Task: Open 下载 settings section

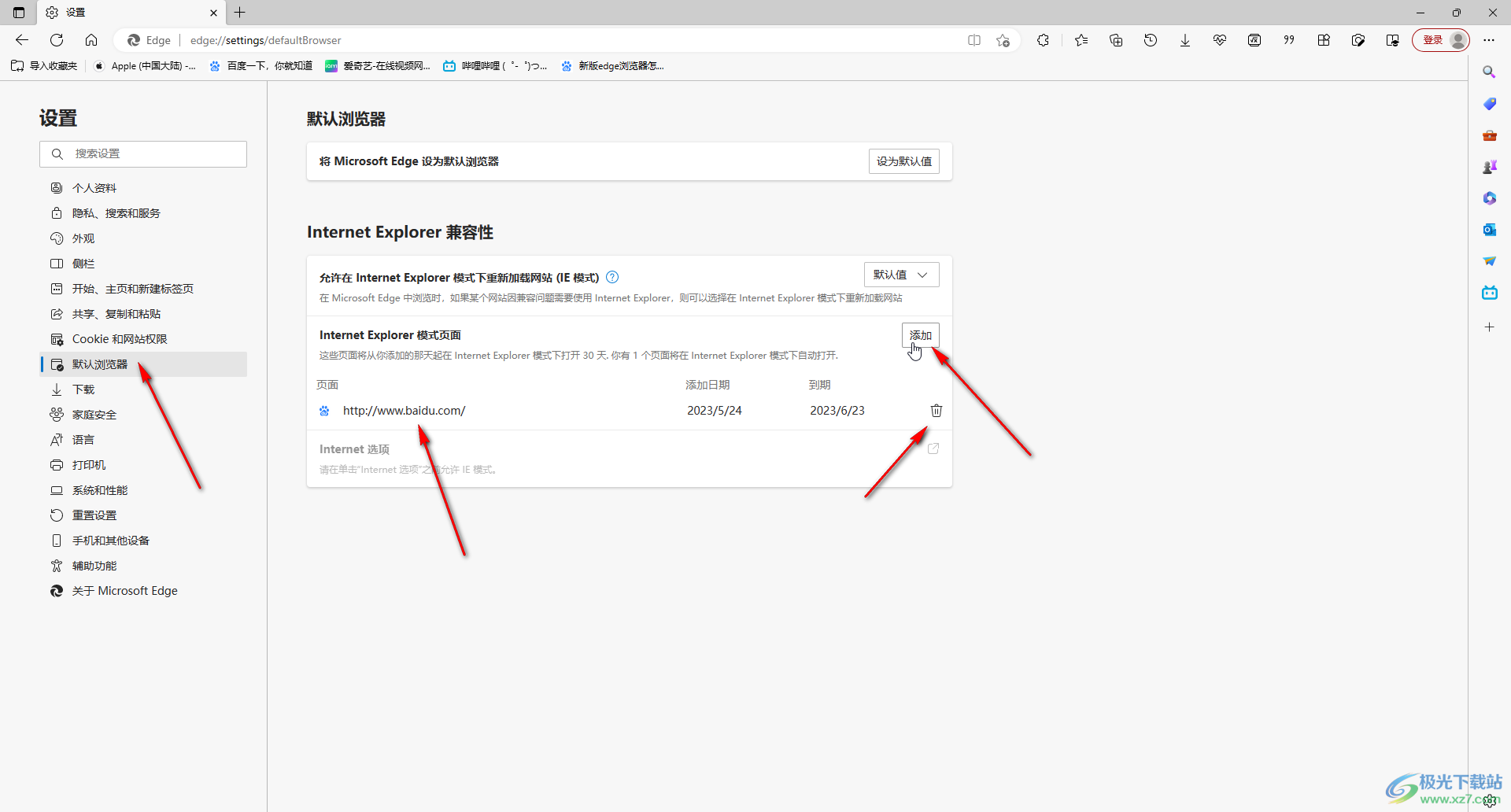Action: click(x=143, y=389)
